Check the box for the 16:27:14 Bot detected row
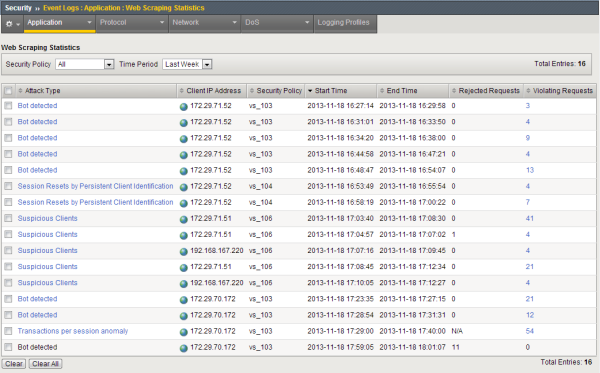The height and width of the screenshot is (373, 600). pos(8,106)
